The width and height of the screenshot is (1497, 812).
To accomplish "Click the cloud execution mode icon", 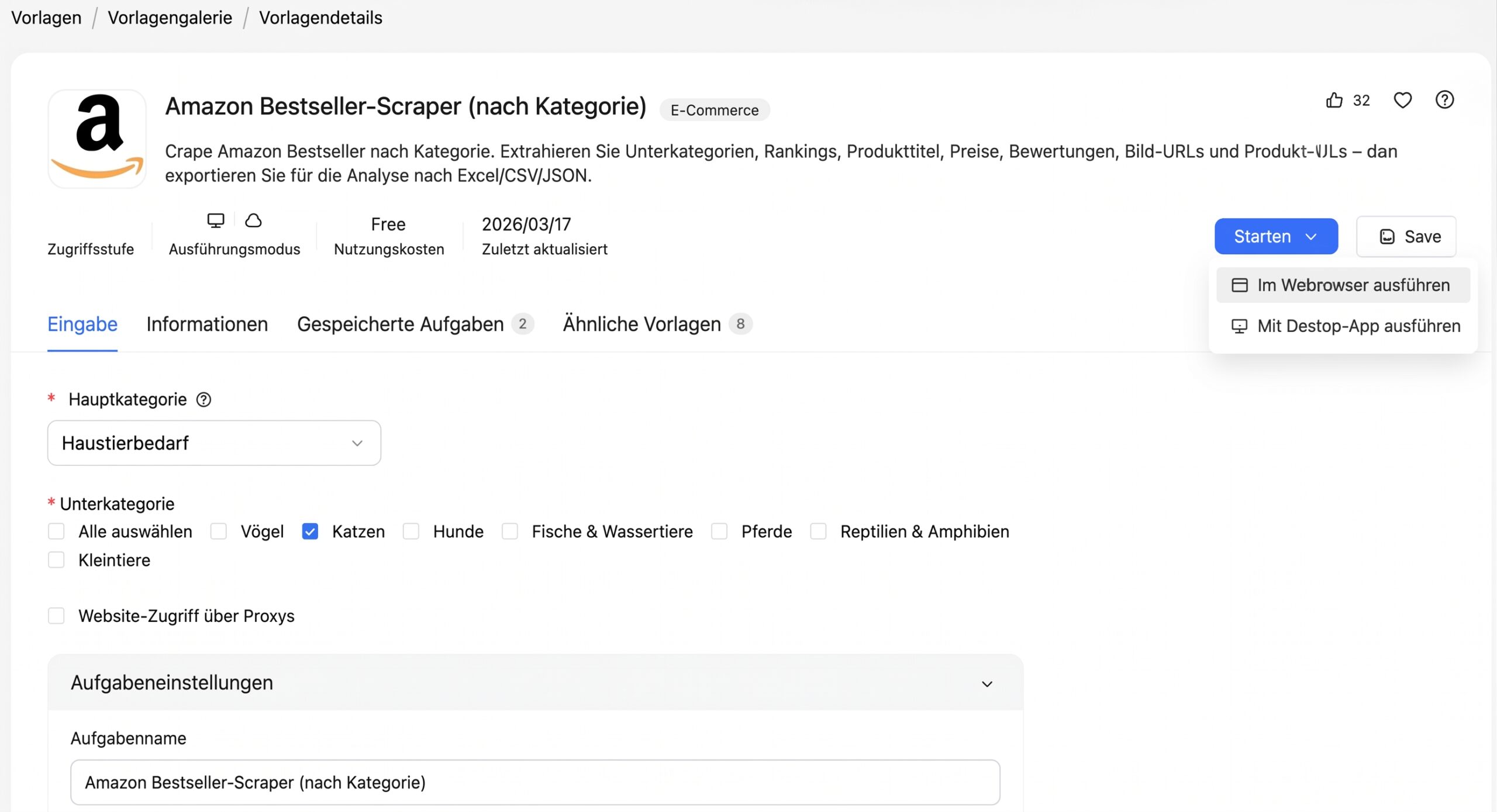I will [x=253, y=220].
